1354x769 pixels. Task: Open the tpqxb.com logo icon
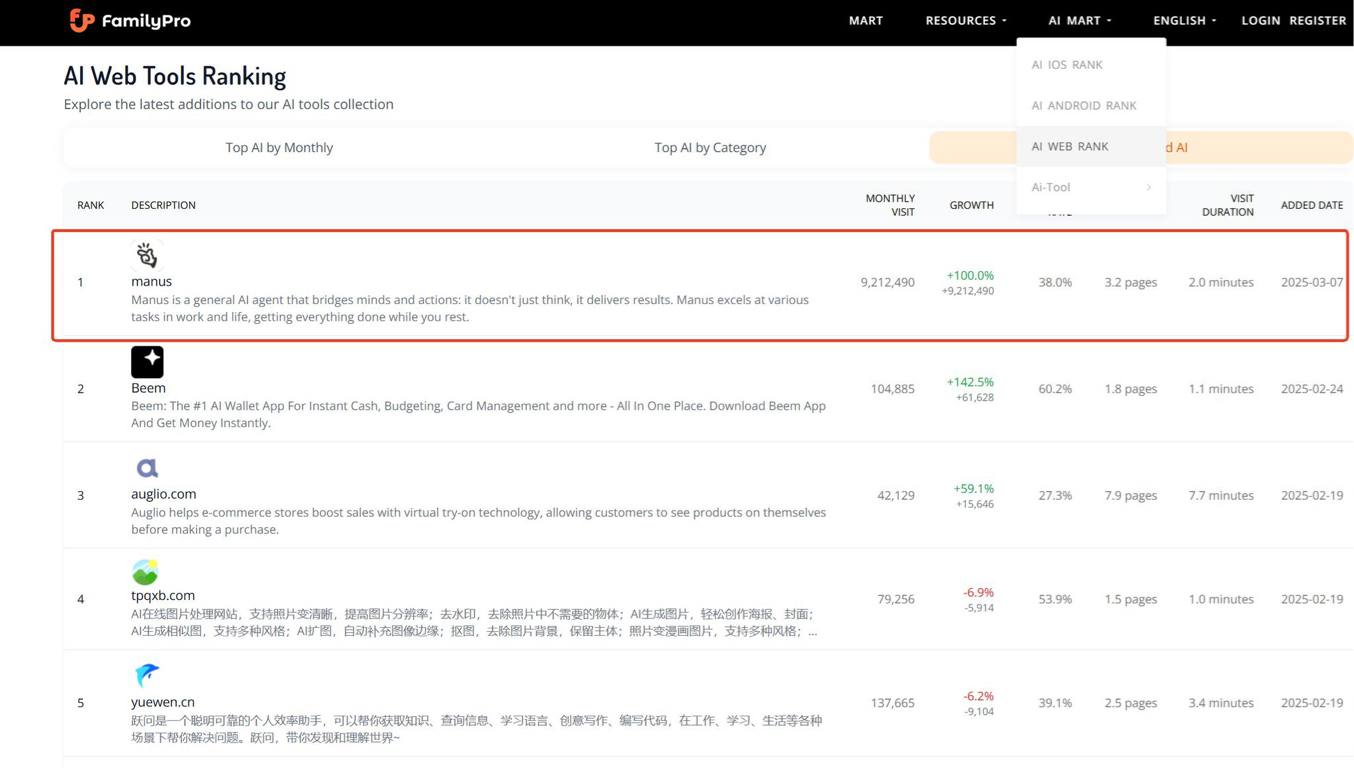[x=145, y=571]
